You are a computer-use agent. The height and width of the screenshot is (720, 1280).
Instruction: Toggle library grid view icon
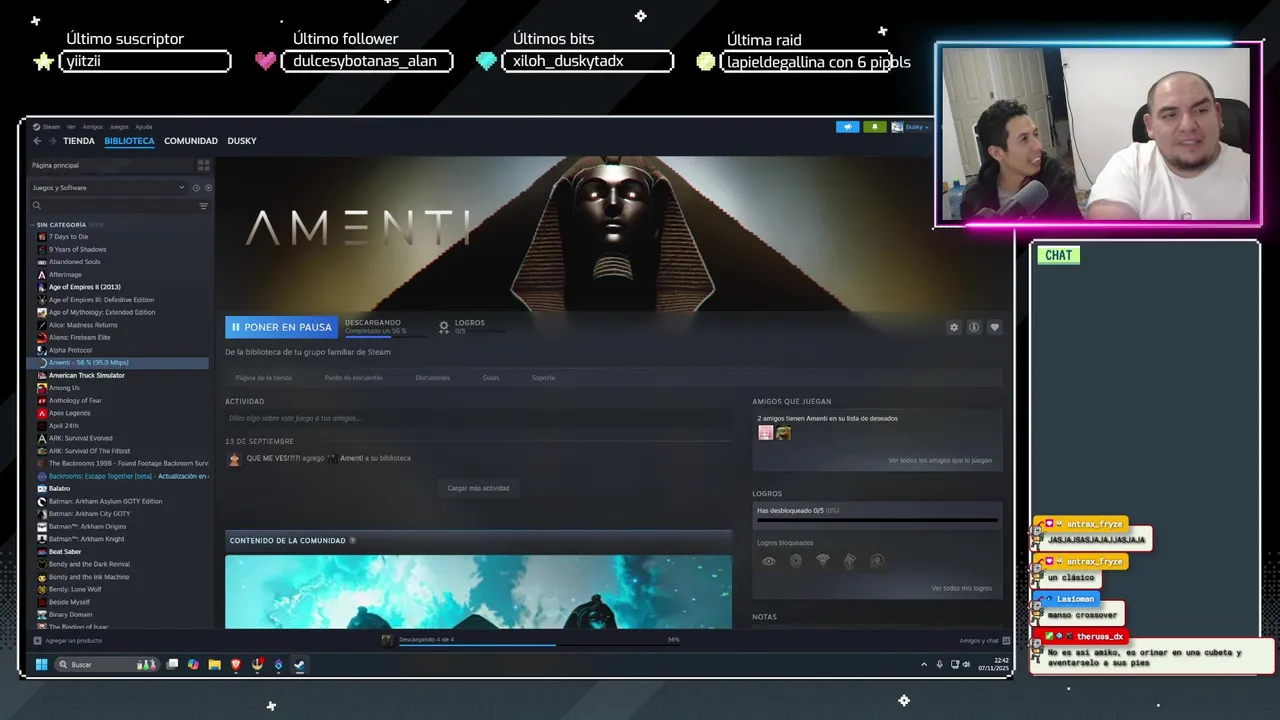pos(203,165)
